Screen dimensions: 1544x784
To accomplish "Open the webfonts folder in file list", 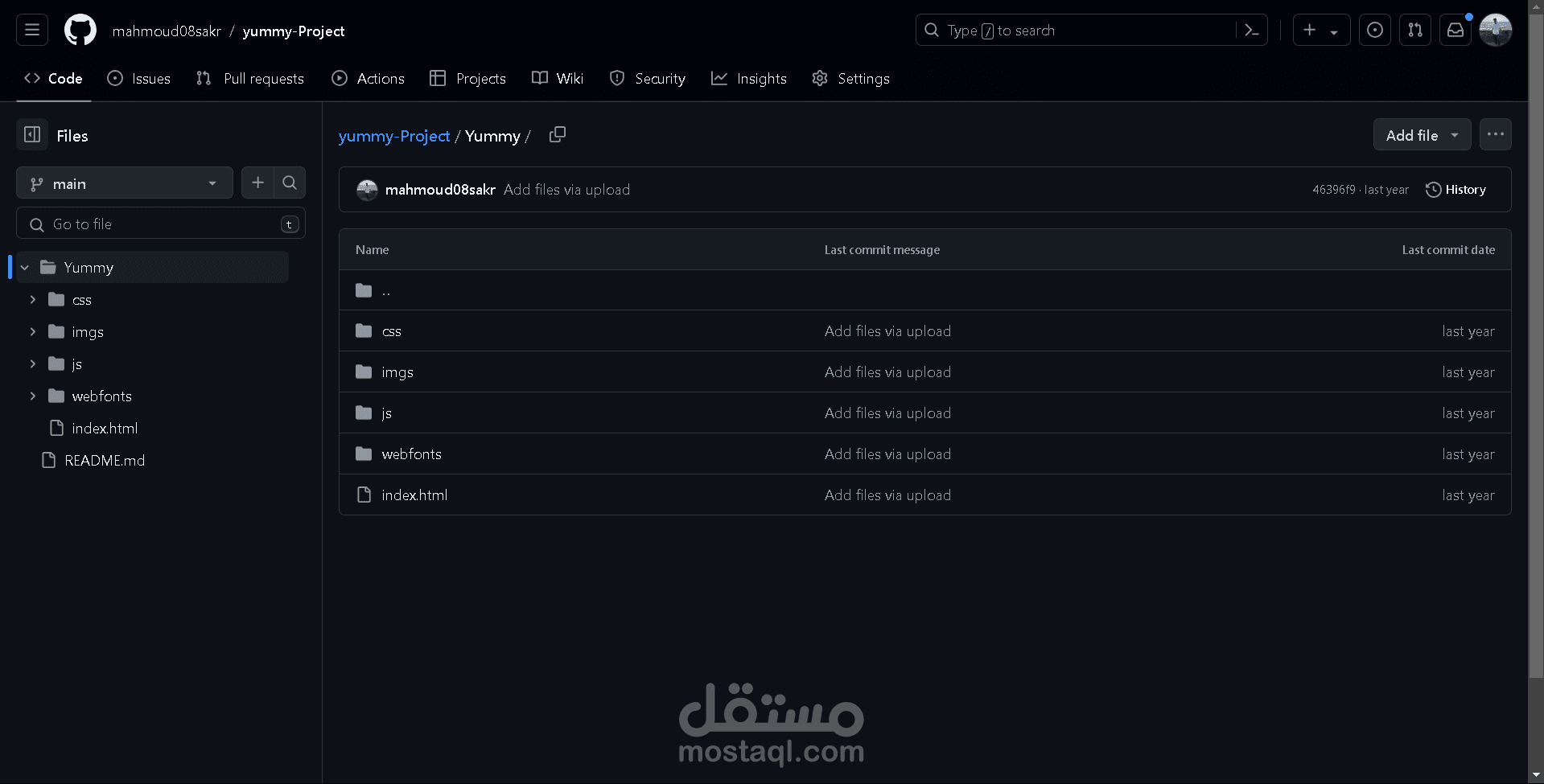I will (x=412, y=454).
